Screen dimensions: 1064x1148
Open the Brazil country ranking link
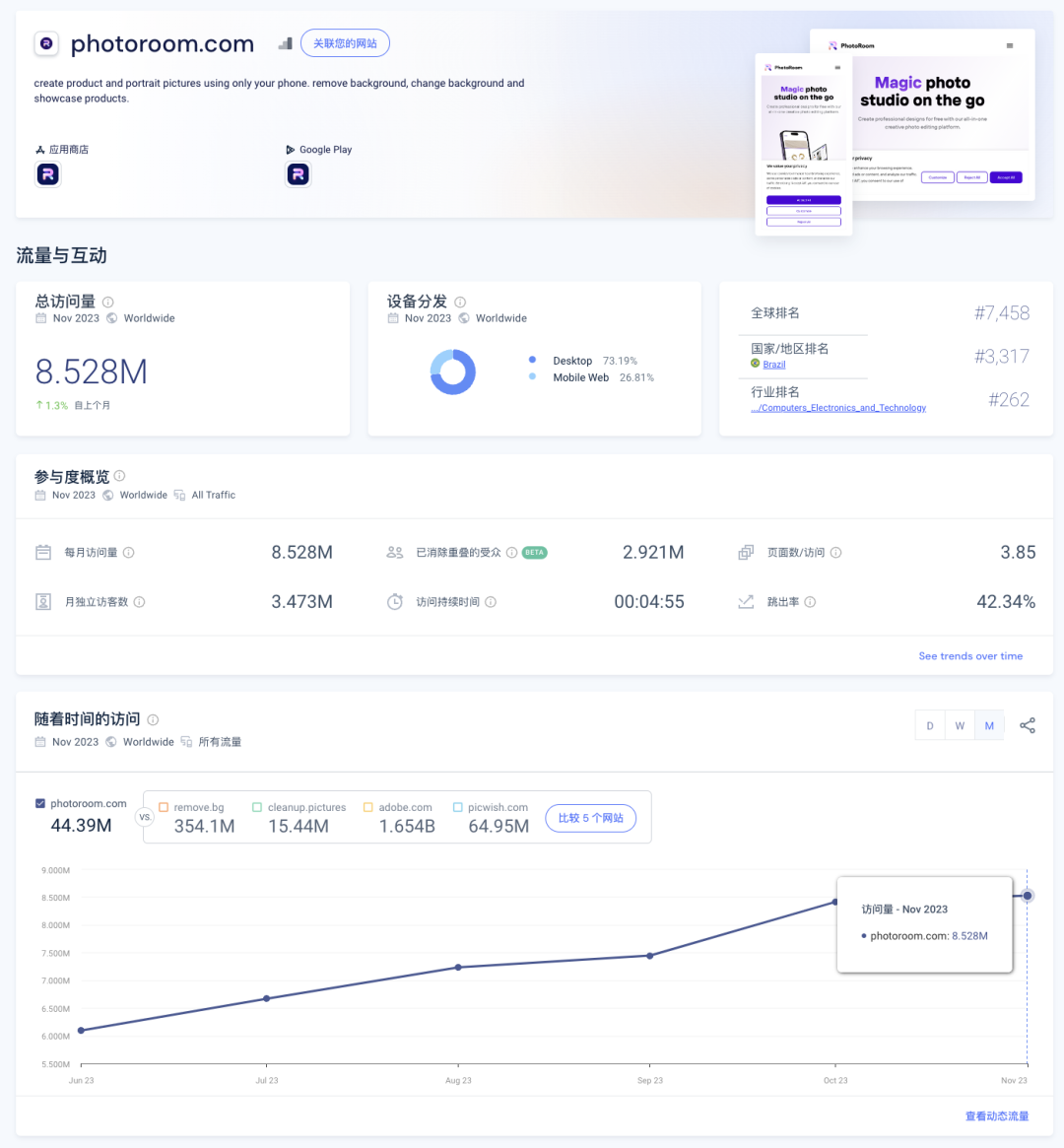tap(774, 365)
